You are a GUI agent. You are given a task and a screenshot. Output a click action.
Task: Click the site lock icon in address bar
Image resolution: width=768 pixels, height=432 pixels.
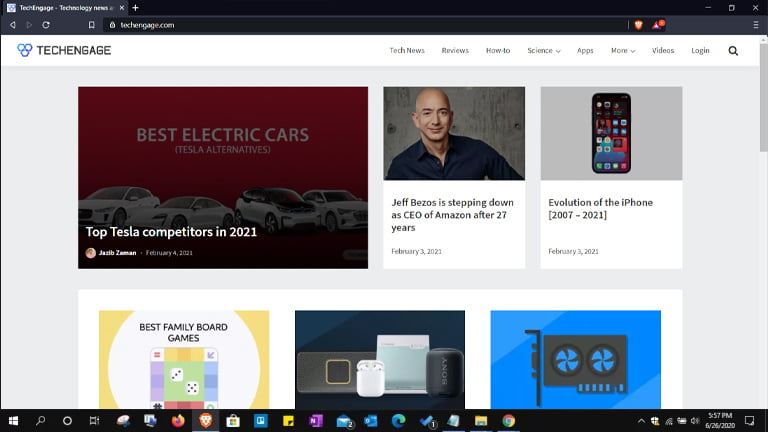pyautogui.click(x=112, y=25)
